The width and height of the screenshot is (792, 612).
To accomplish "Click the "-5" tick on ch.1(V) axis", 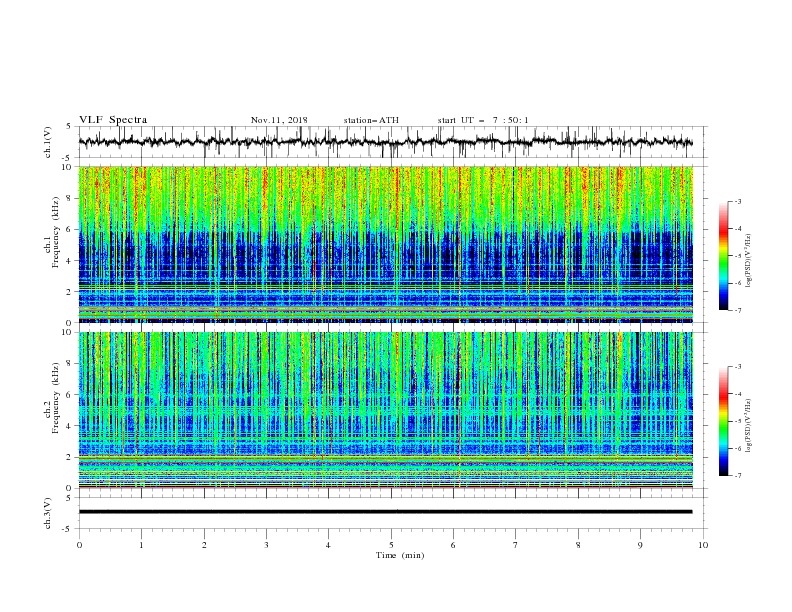I will click(68, 158).
